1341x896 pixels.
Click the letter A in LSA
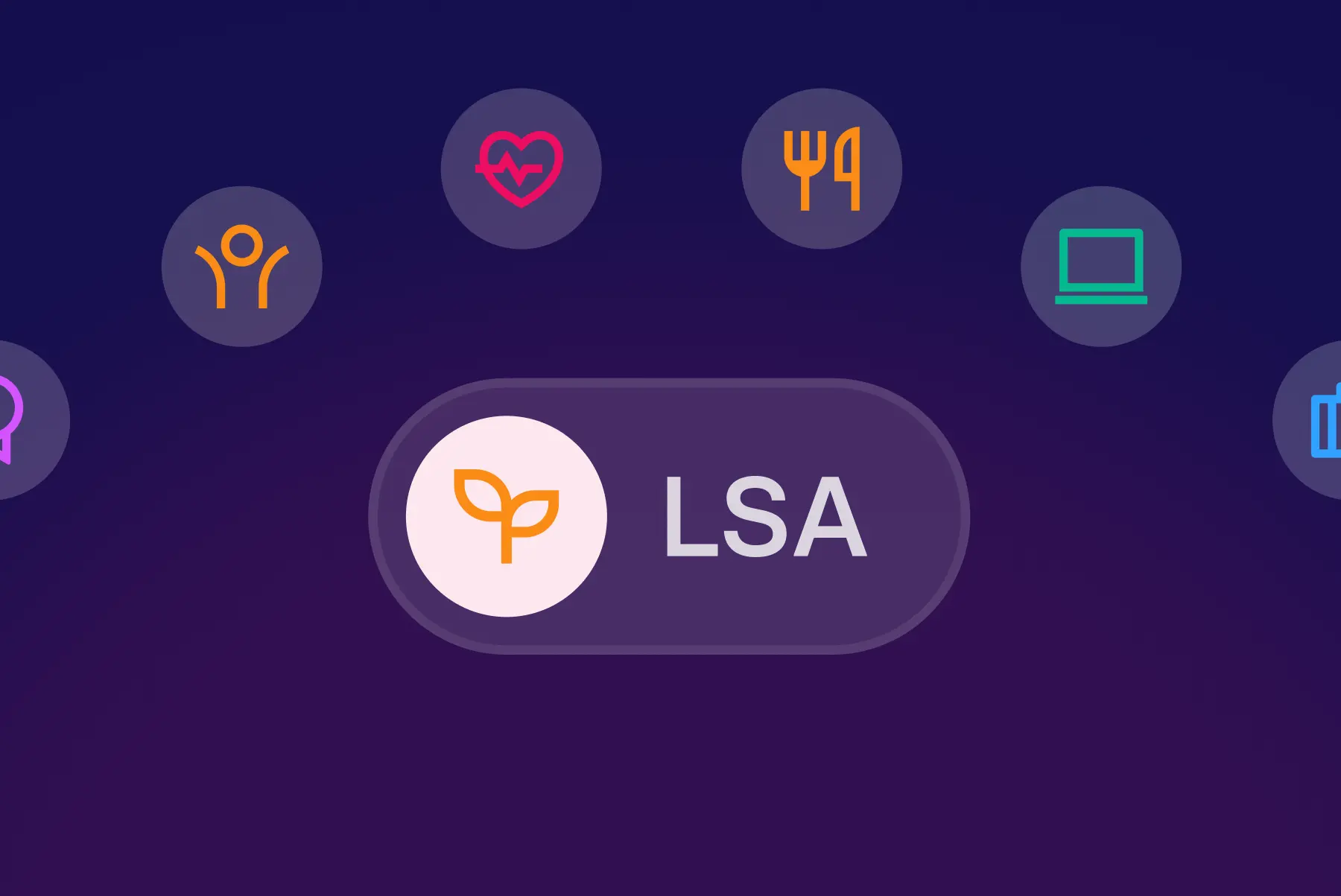[831, 516]
